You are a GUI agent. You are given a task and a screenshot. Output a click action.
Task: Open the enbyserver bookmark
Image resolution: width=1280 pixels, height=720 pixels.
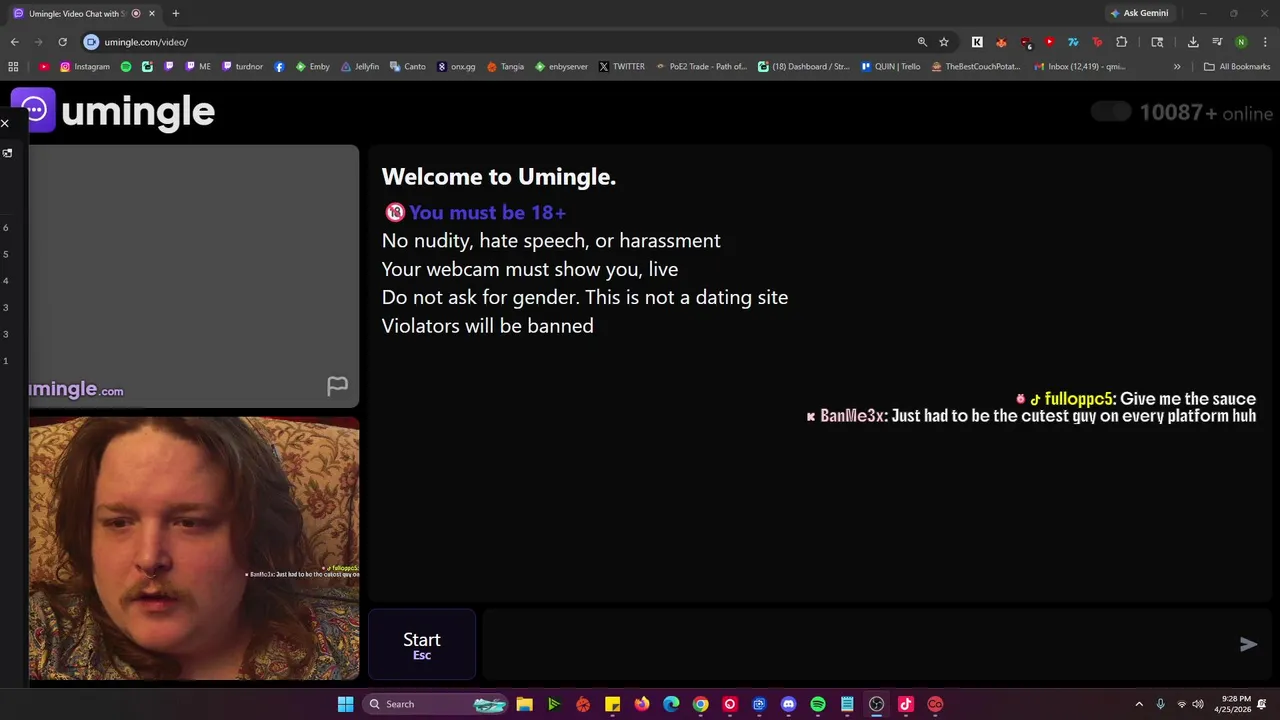point(561,67)
